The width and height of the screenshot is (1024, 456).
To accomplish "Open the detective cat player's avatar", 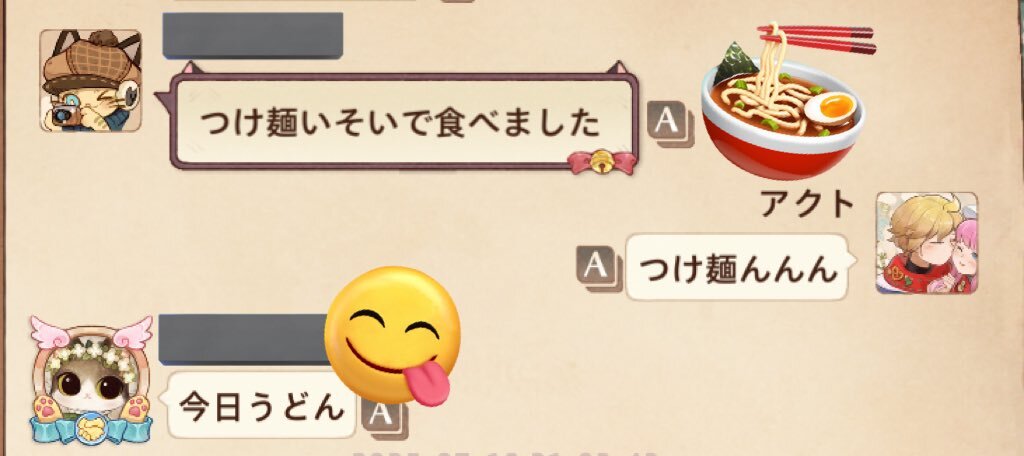I will coord(91,80).
